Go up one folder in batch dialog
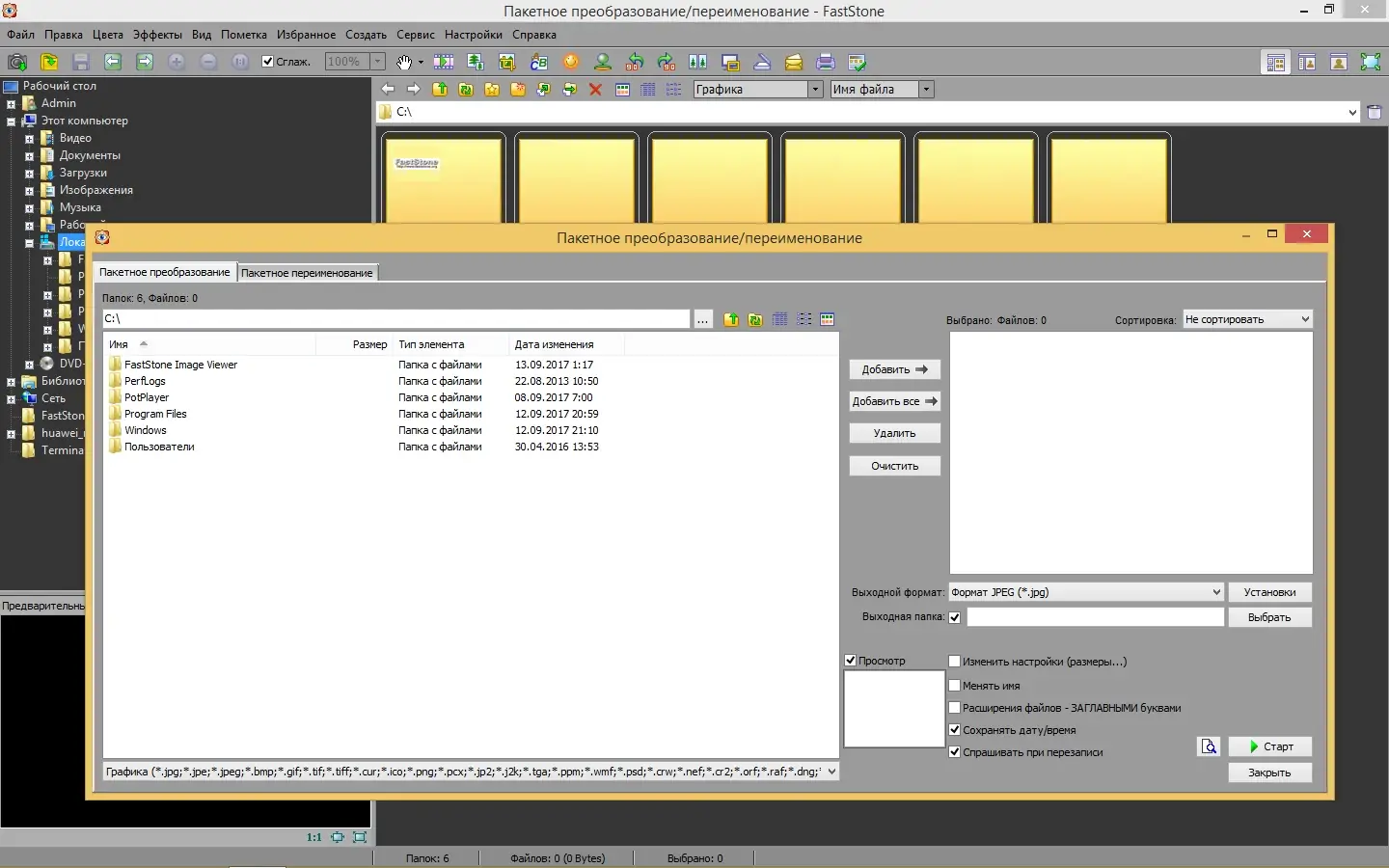This screenshot has width=1389, height=868. coord(731,319)
